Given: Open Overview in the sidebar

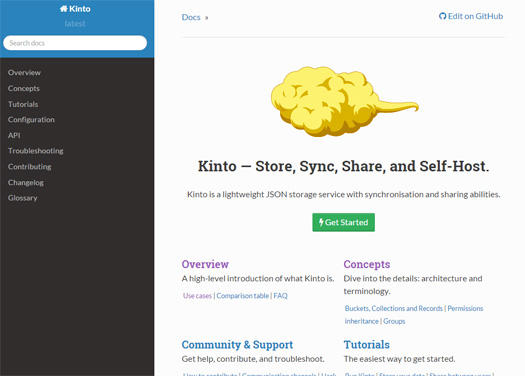Looking at the screenshot, I should [24, 73].
